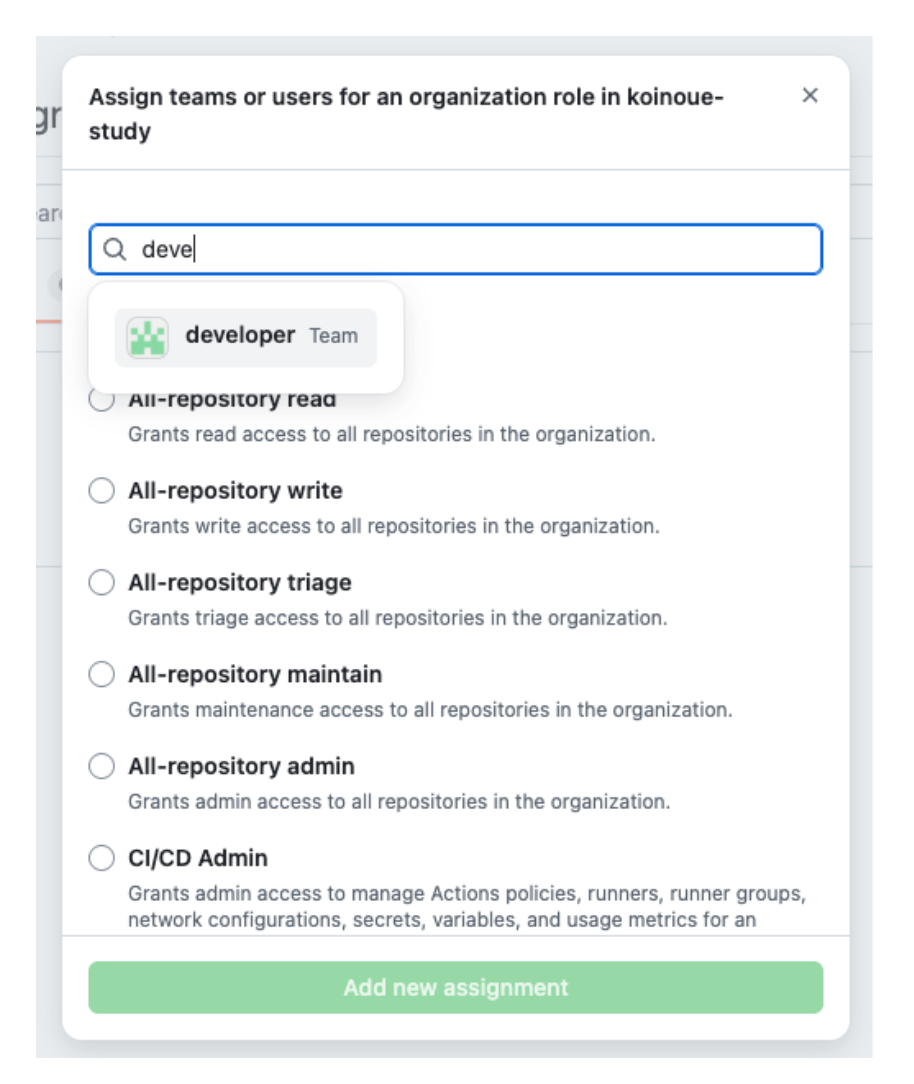Select the All-repository triage radio button
The height and width of the screenshot is (1084, 914).
(x=101, y=583)
